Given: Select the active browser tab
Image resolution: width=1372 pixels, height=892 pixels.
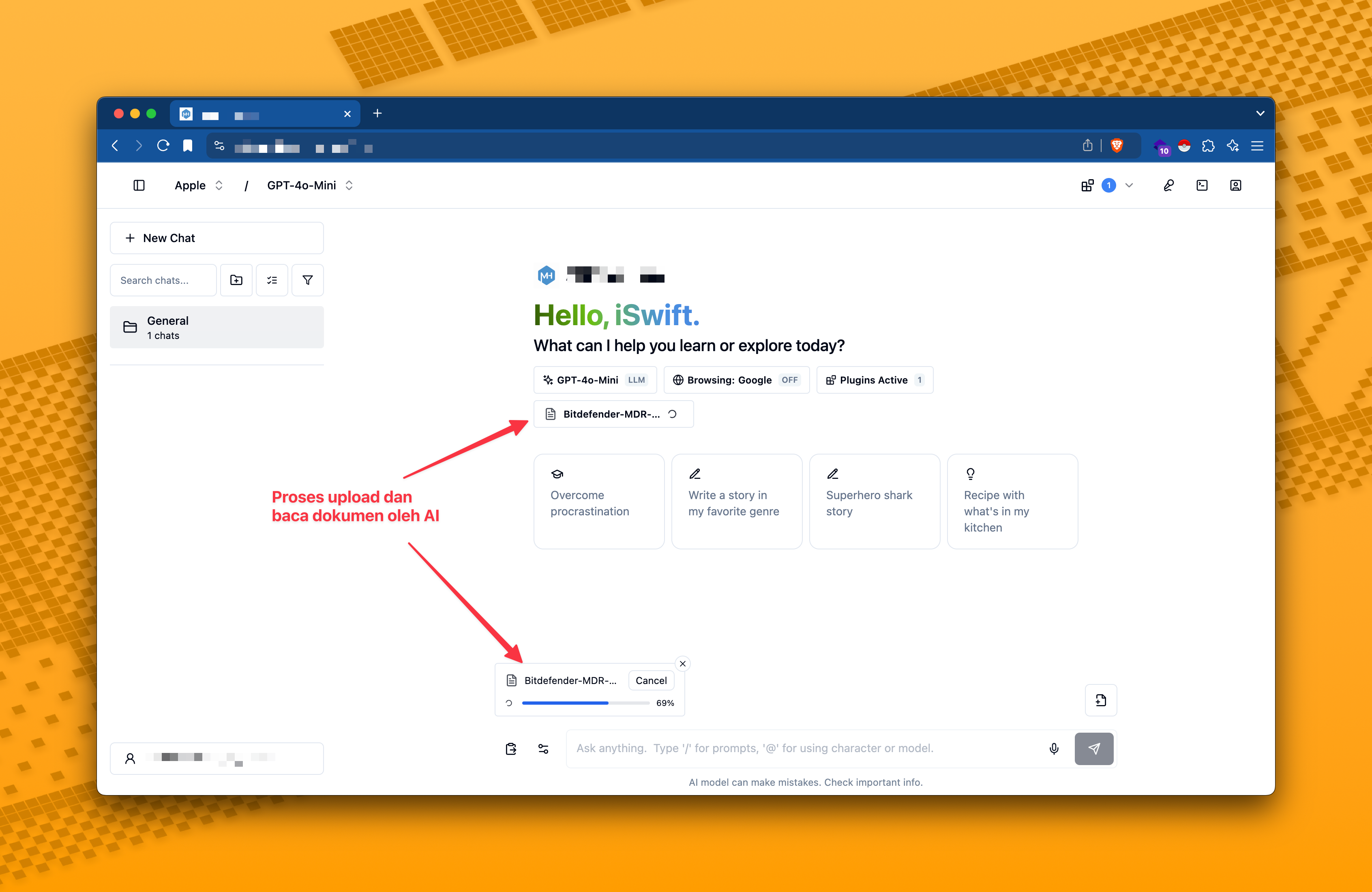Looking at the screenshot, I should (265, 114).
